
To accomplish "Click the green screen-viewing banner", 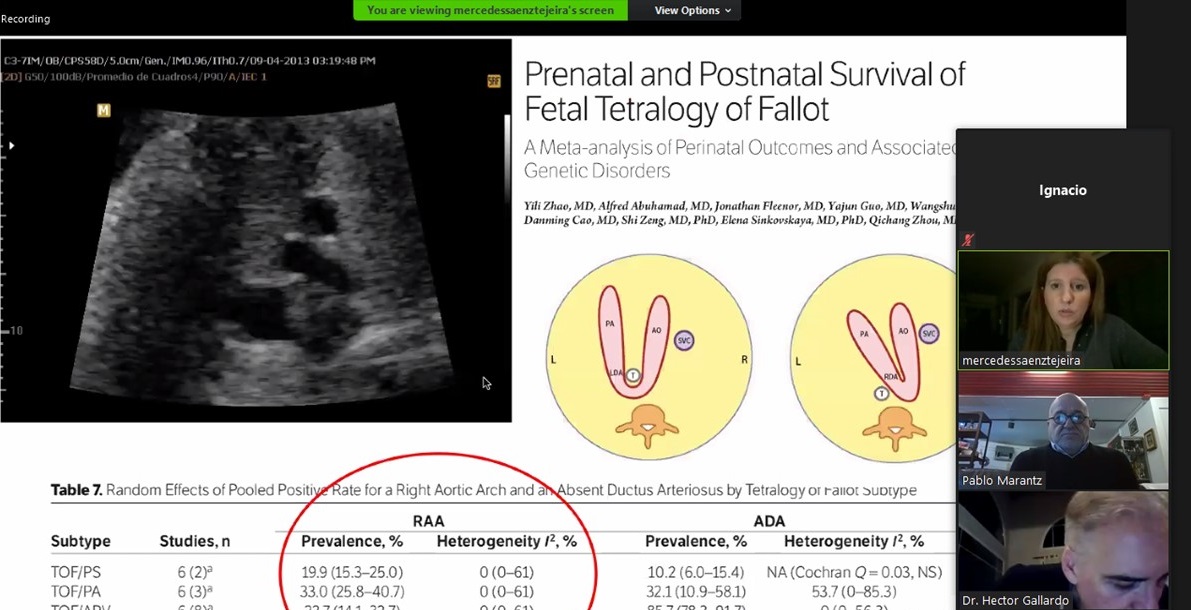I will (489, 10).
